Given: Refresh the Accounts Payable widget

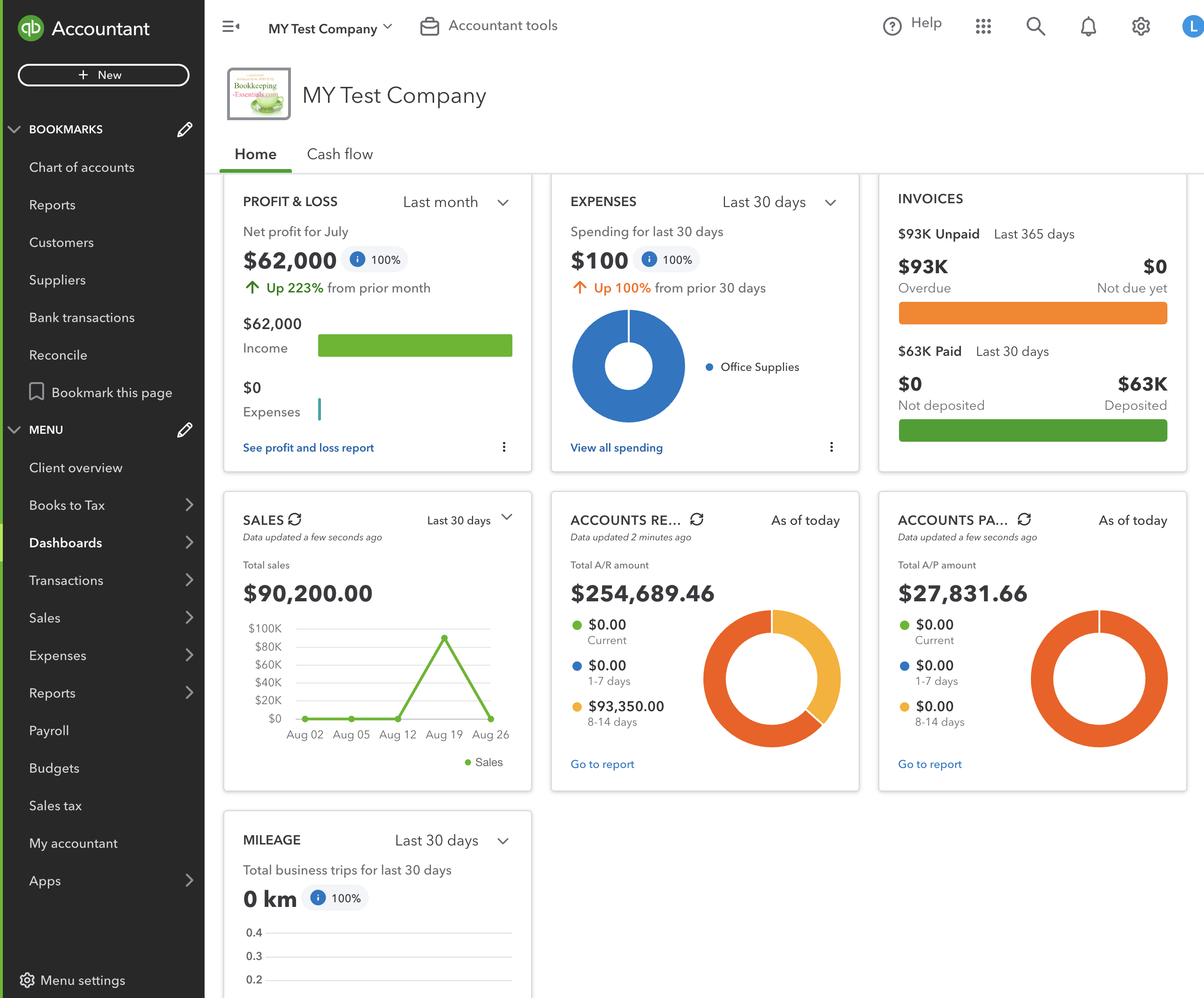Looking at the screenshot, I should coord(1024,519).
